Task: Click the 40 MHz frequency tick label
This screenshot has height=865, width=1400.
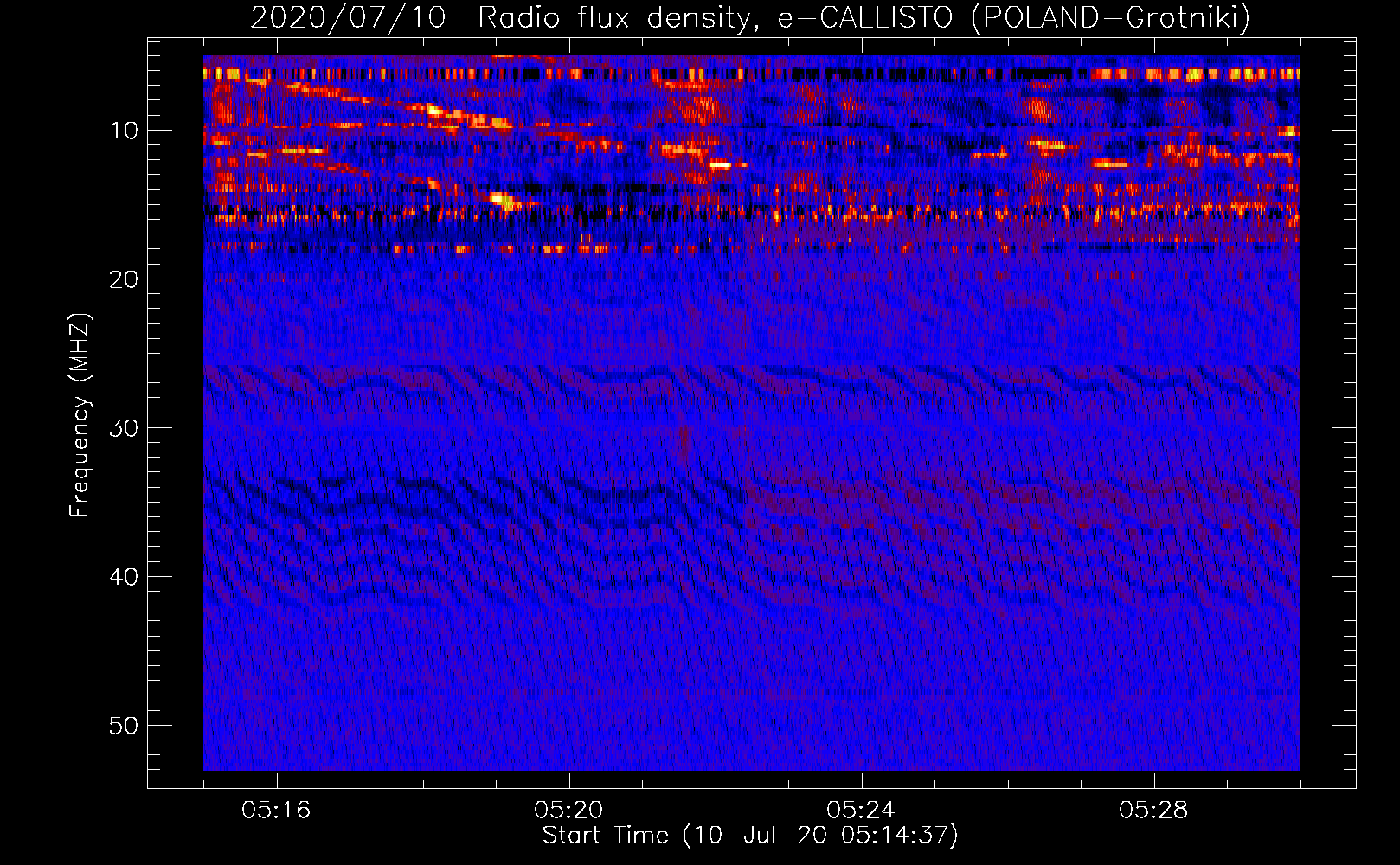Action: pyautogui.click(x=125, y=577)
